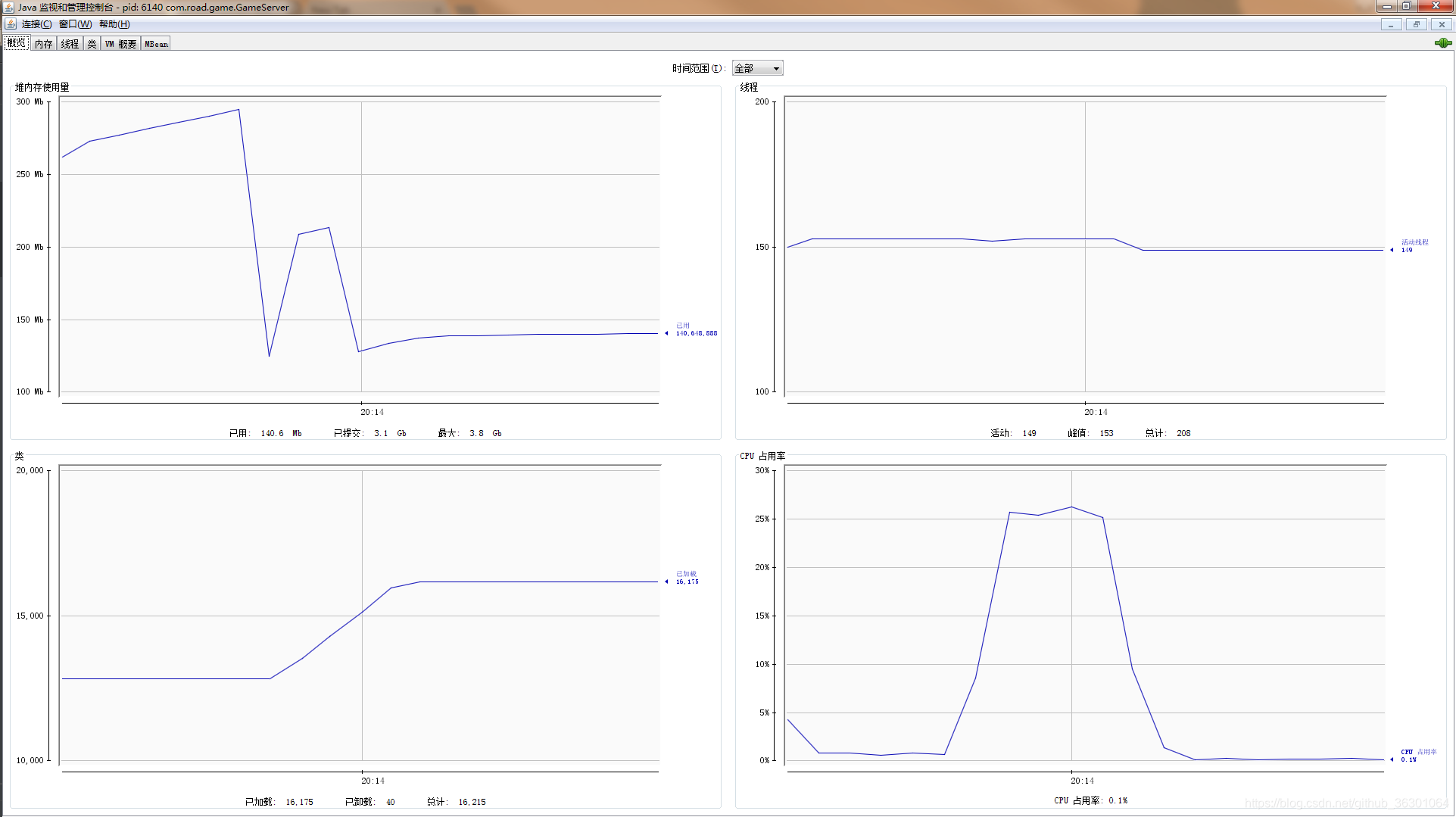
Task: Close the inner connection frame
Action: click(1442, 24)
